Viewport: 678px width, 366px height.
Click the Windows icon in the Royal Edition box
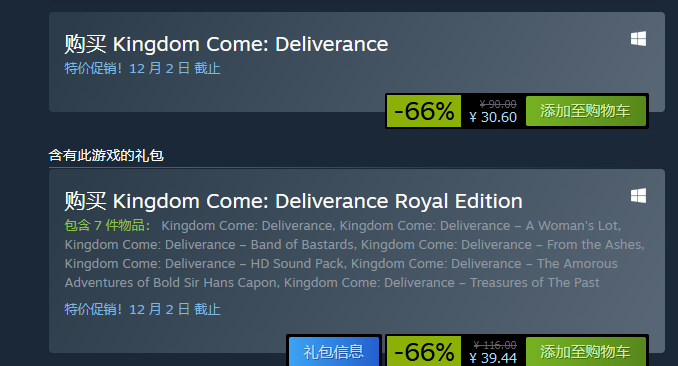[x=638, y=196]
